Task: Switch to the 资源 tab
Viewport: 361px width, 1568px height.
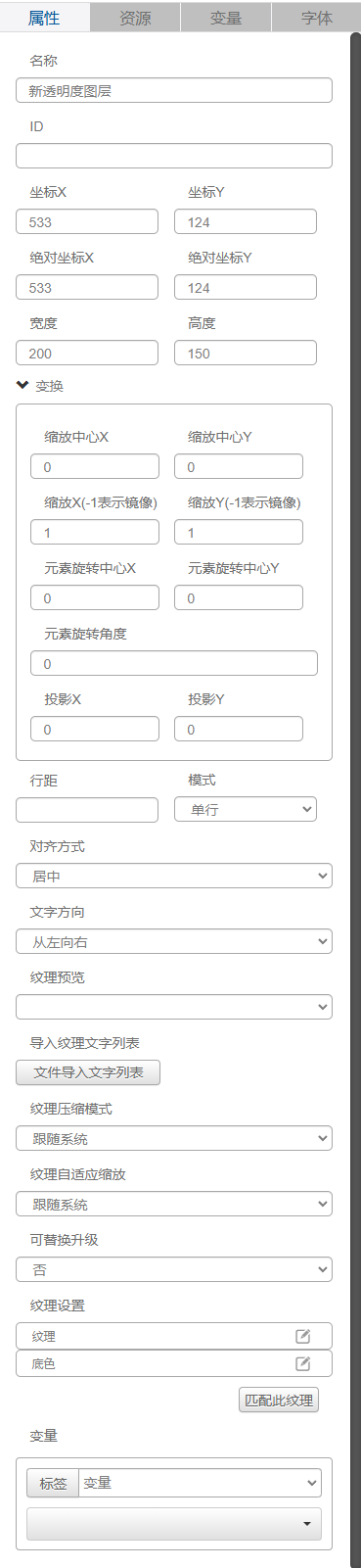Action: pos(135,17)
